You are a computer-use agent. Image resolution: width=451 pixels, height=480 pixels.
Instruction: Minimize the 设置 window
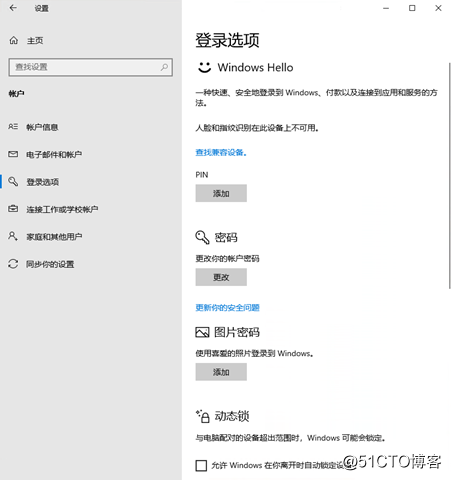point(386,8)
